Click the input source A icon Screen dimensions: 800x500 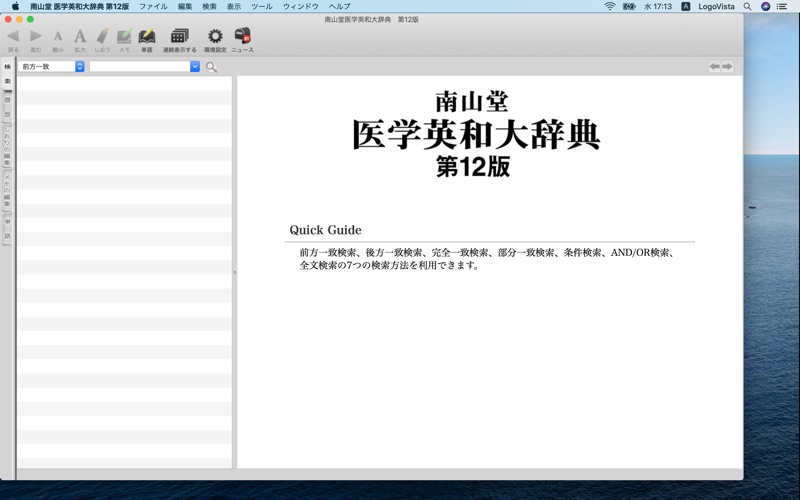[686, 7]
